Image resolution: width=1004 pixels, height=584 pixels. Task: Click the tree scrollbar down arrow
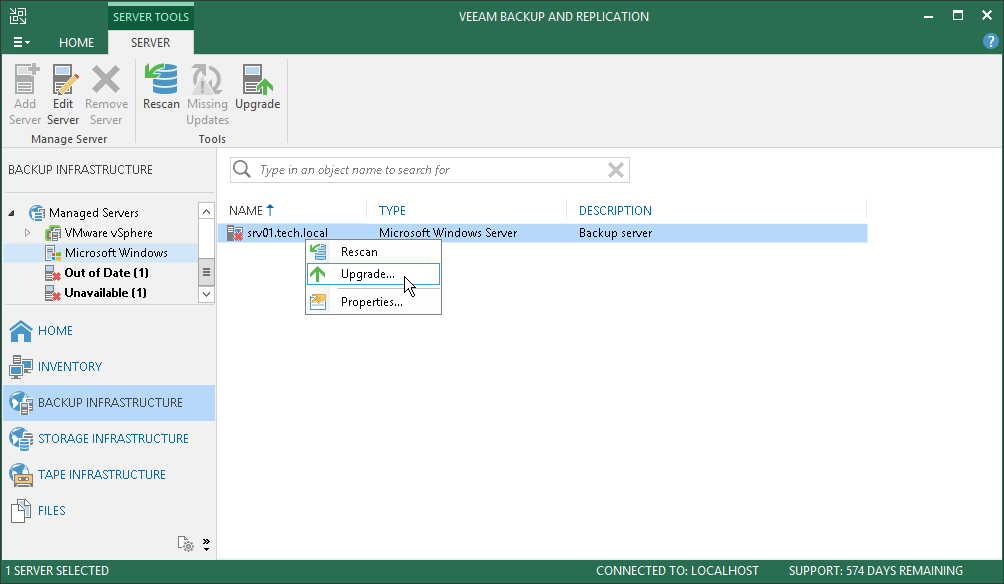click(x=206, y=294)
